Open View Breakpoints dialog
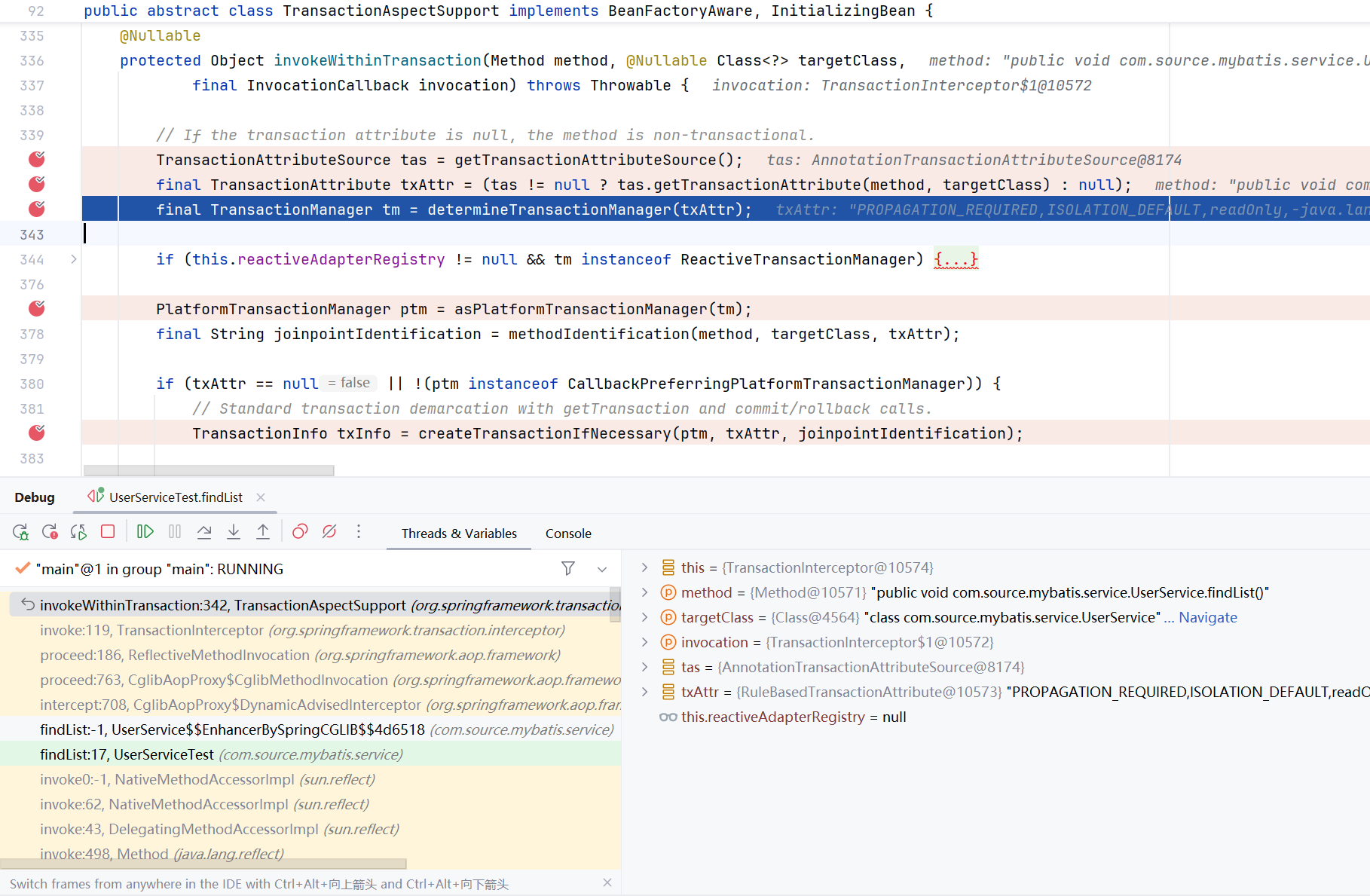The width and height of the screenshot is (1370, 896). [300, 532]
